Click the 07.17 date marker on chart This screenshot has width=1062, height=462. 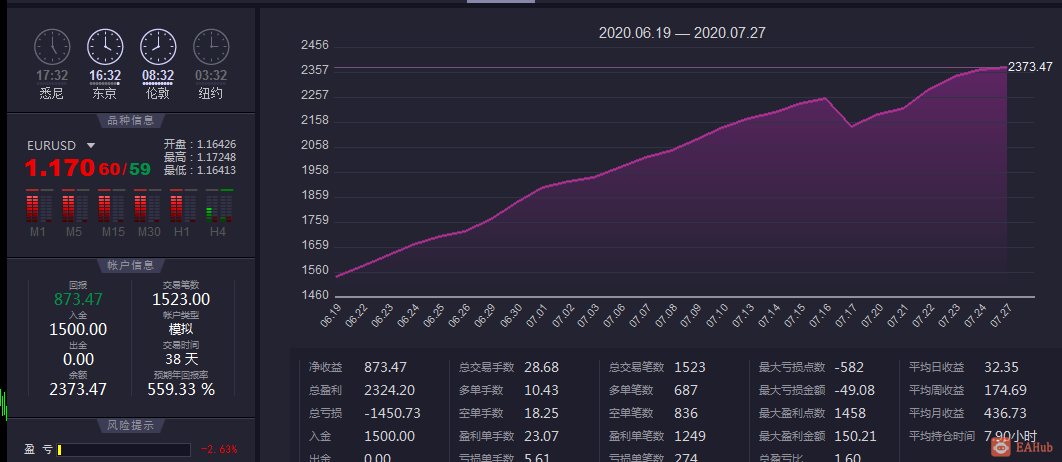(845, 316)
